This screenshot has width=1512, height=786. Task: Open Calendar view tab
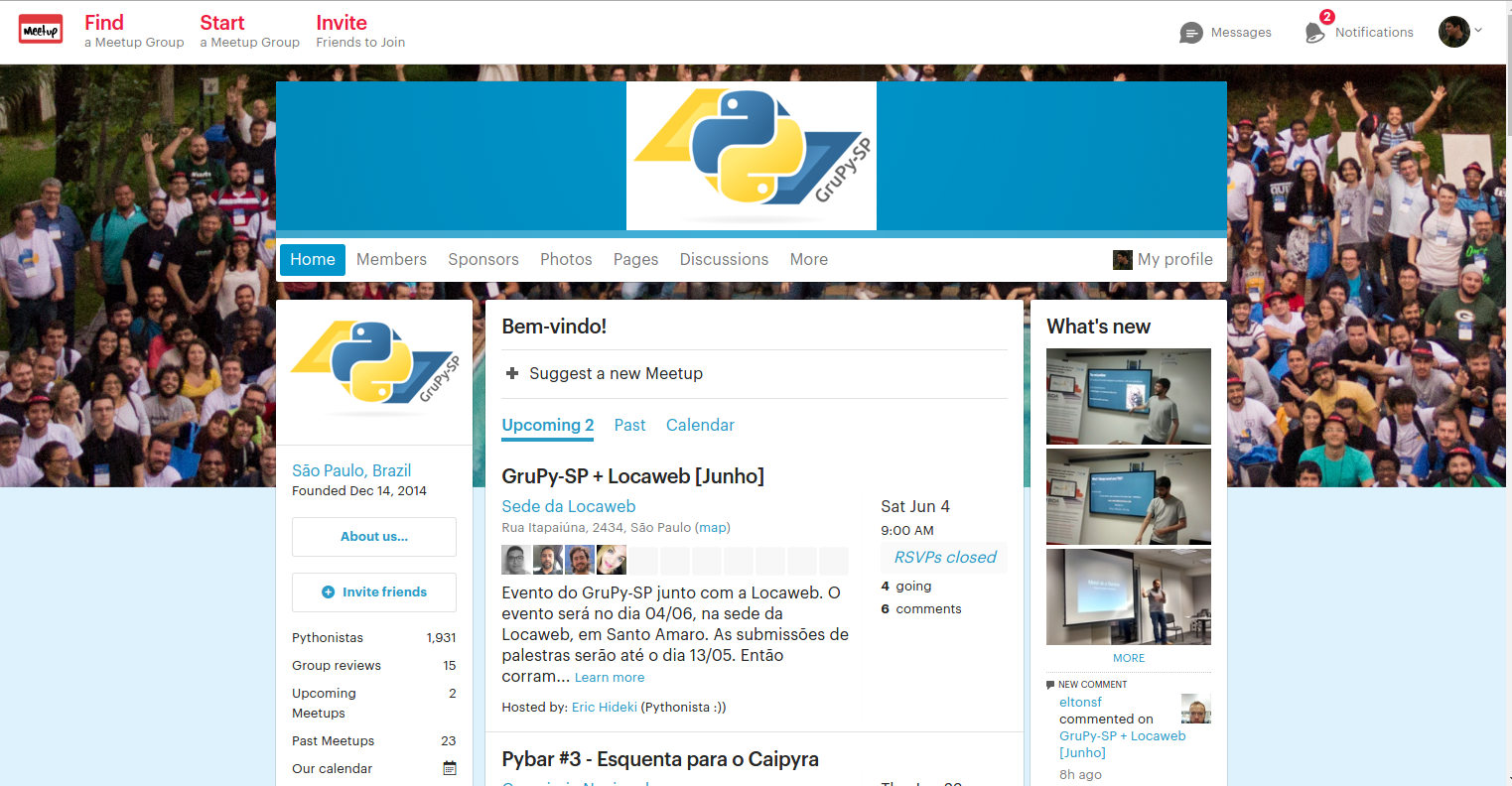pyautogui.click(x=700, y=425)
